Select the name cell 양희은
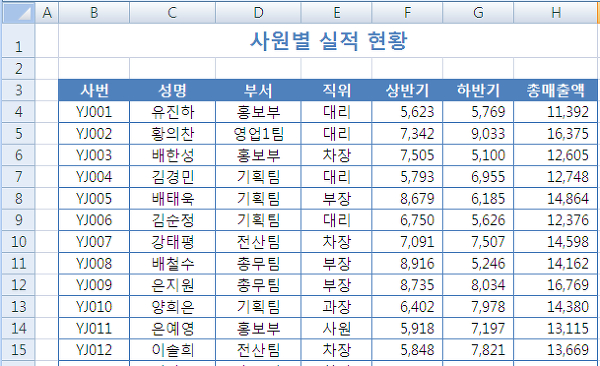The height and width of the screenshot is (366, 600). click(x=173, y=307)
